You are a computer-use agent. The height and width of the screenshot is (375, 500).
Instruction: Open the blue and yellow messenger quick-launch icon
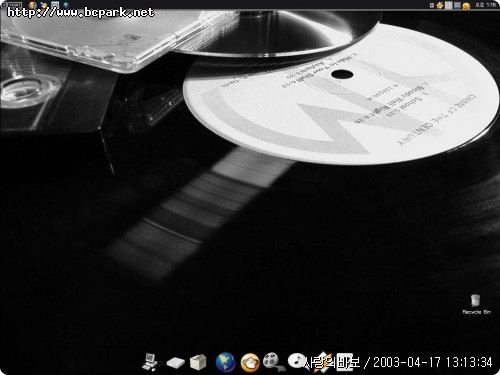click(x=44, y=5)
